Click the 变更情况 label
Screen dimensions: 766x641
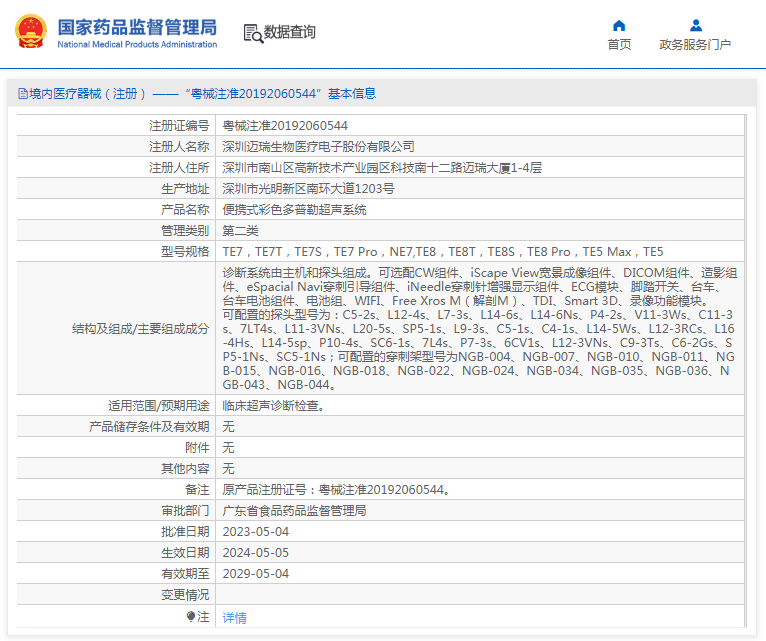(x=185, y=595)
